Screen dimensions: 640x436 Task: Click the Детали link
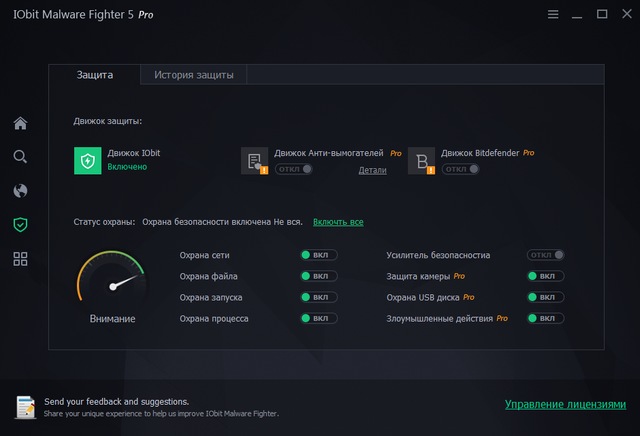[372, 170]
